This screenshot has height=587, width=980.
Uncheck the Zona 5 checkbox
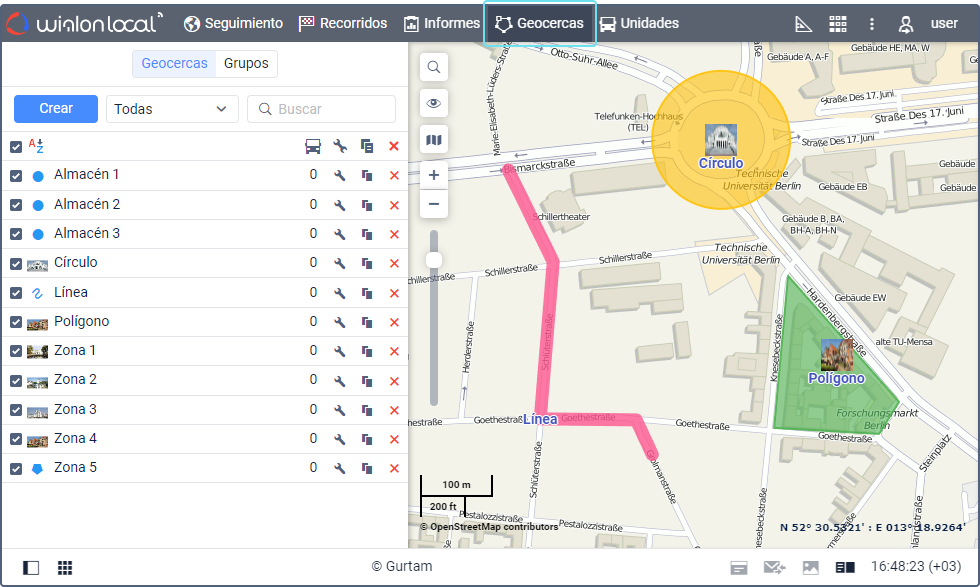click(x=16, y=468)
